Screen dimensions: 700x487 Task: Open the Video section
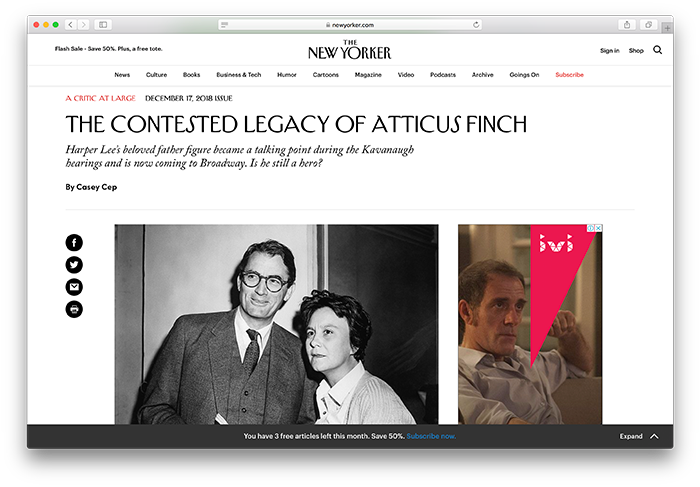pyautogui.click(x=406, y=75)
